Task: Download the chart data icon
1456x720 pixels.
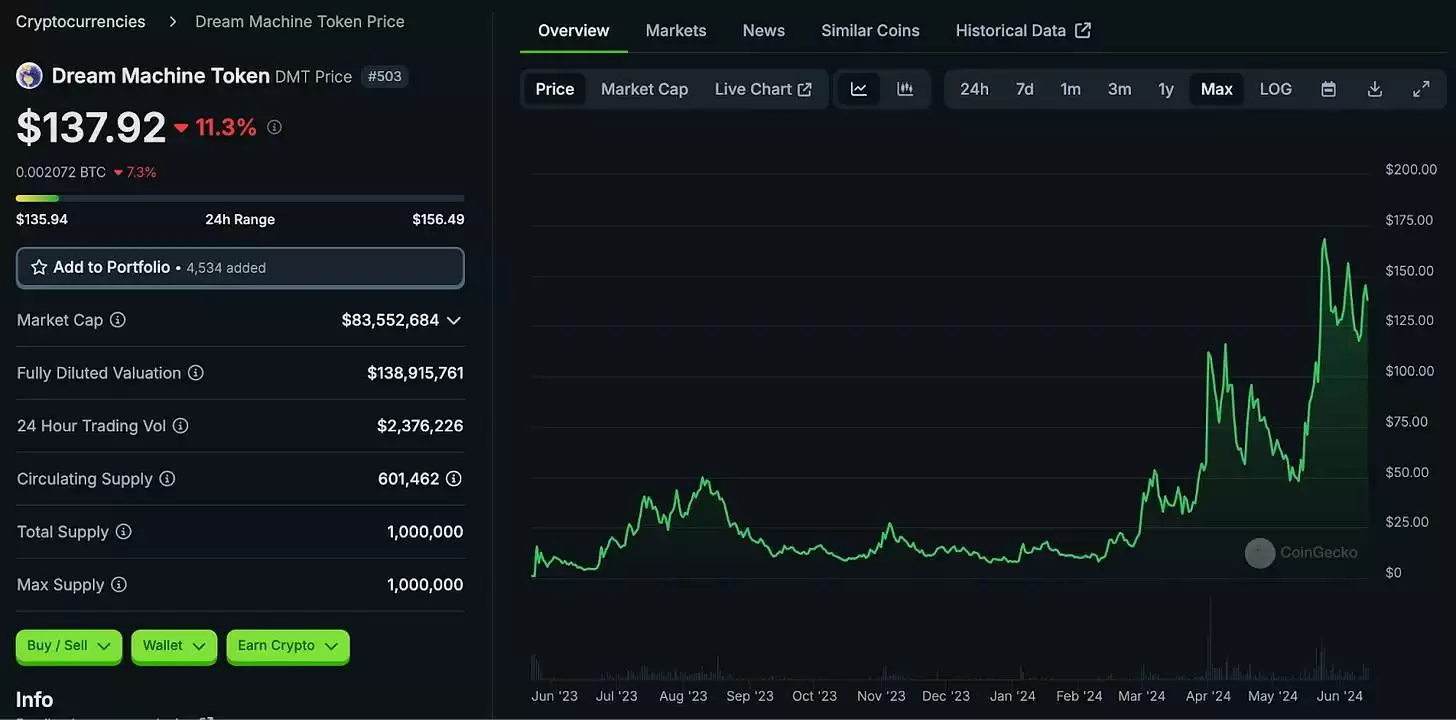Action: tap(1375, 89)
